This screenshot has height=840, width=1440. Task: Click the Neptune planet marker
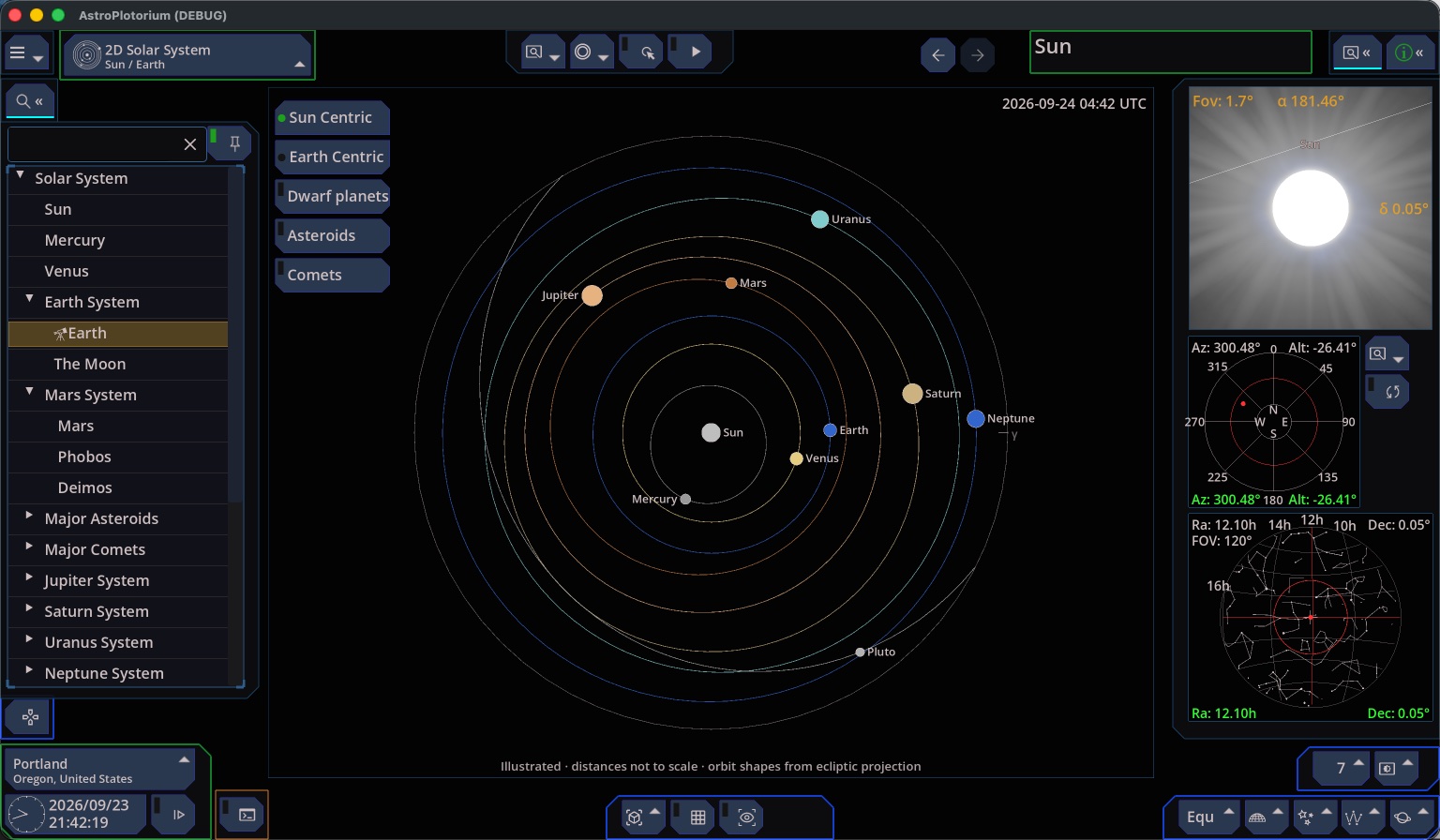976,419
